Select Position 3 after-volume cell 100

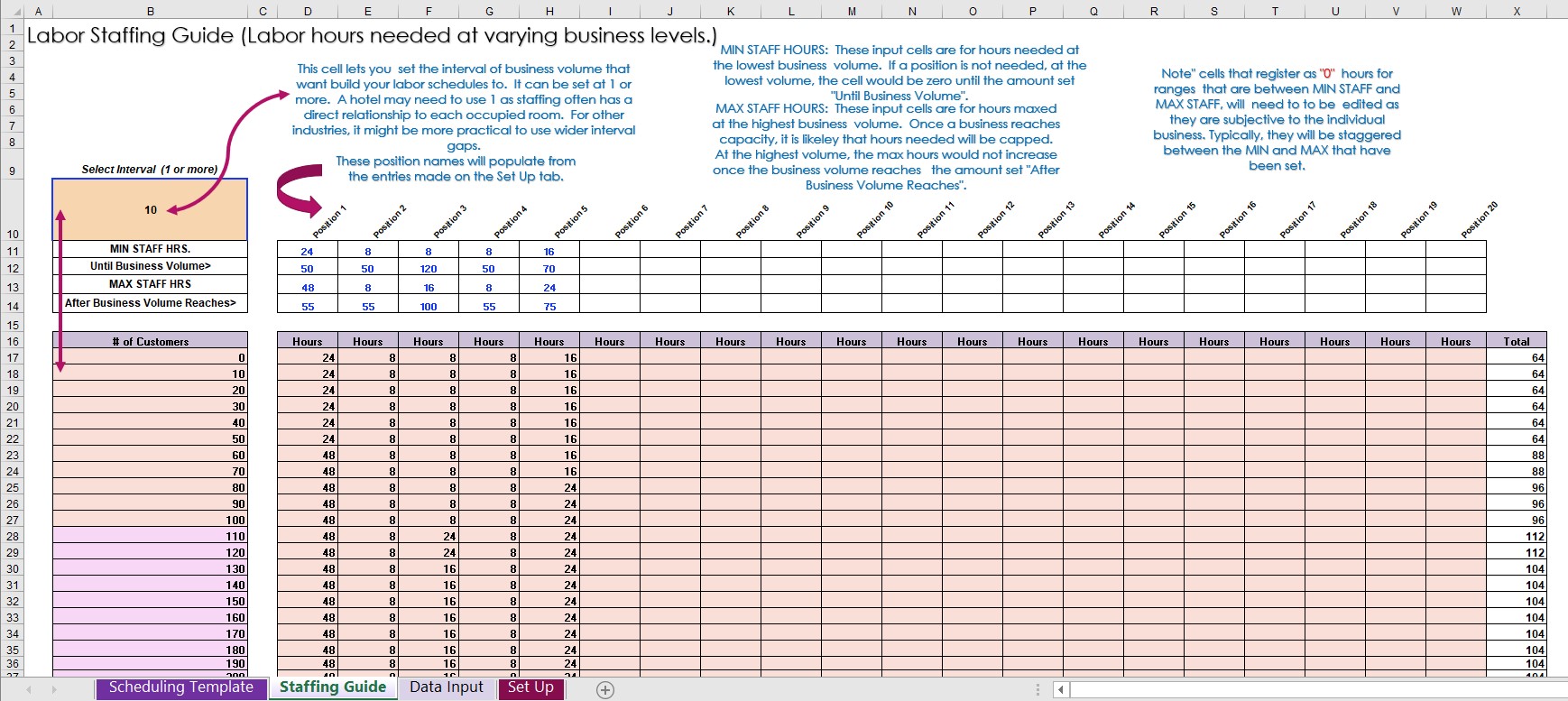pyautogui.click(x=429, y=306)
